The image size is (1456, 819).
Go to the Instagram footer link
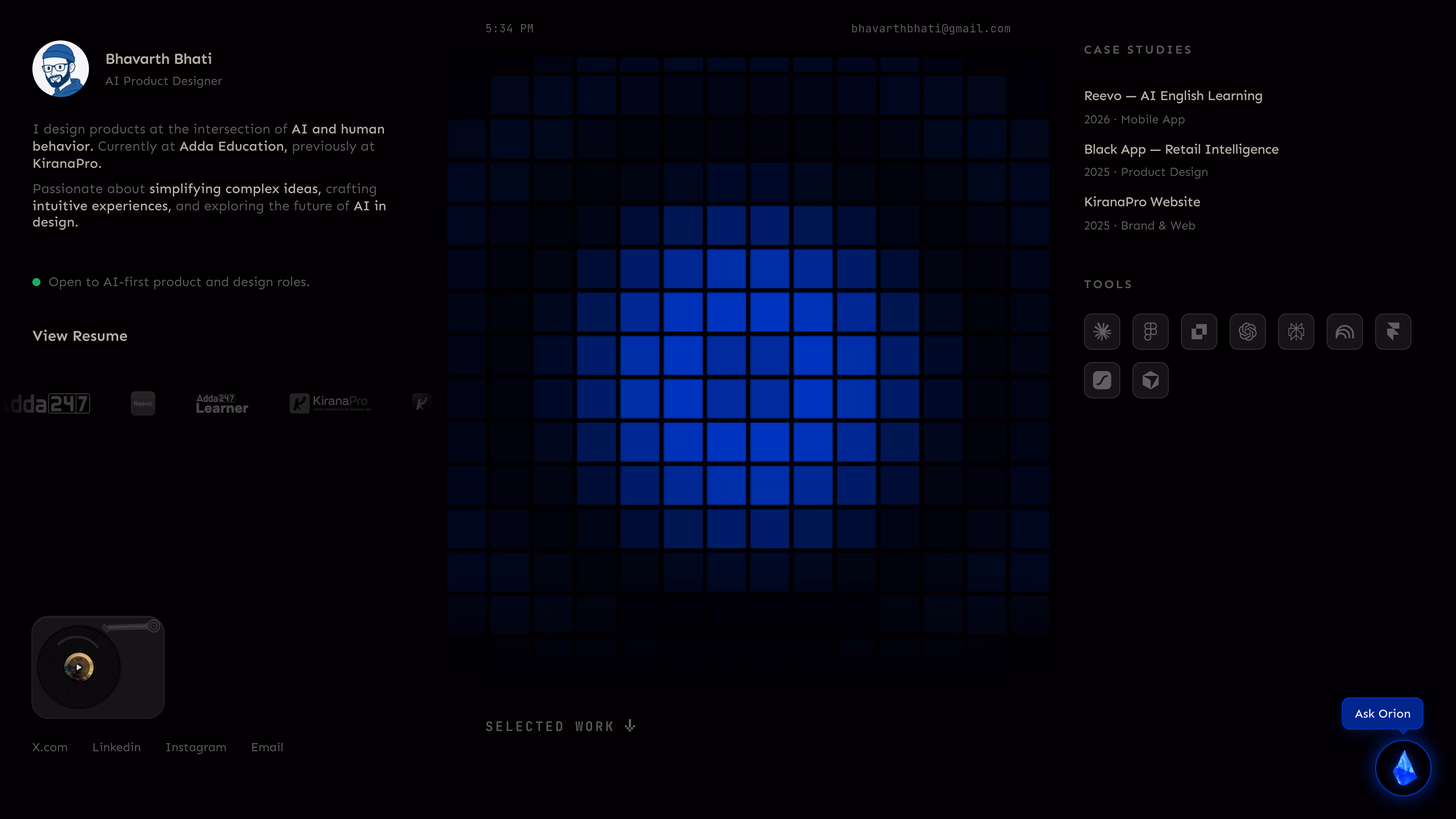coord(196,747)
